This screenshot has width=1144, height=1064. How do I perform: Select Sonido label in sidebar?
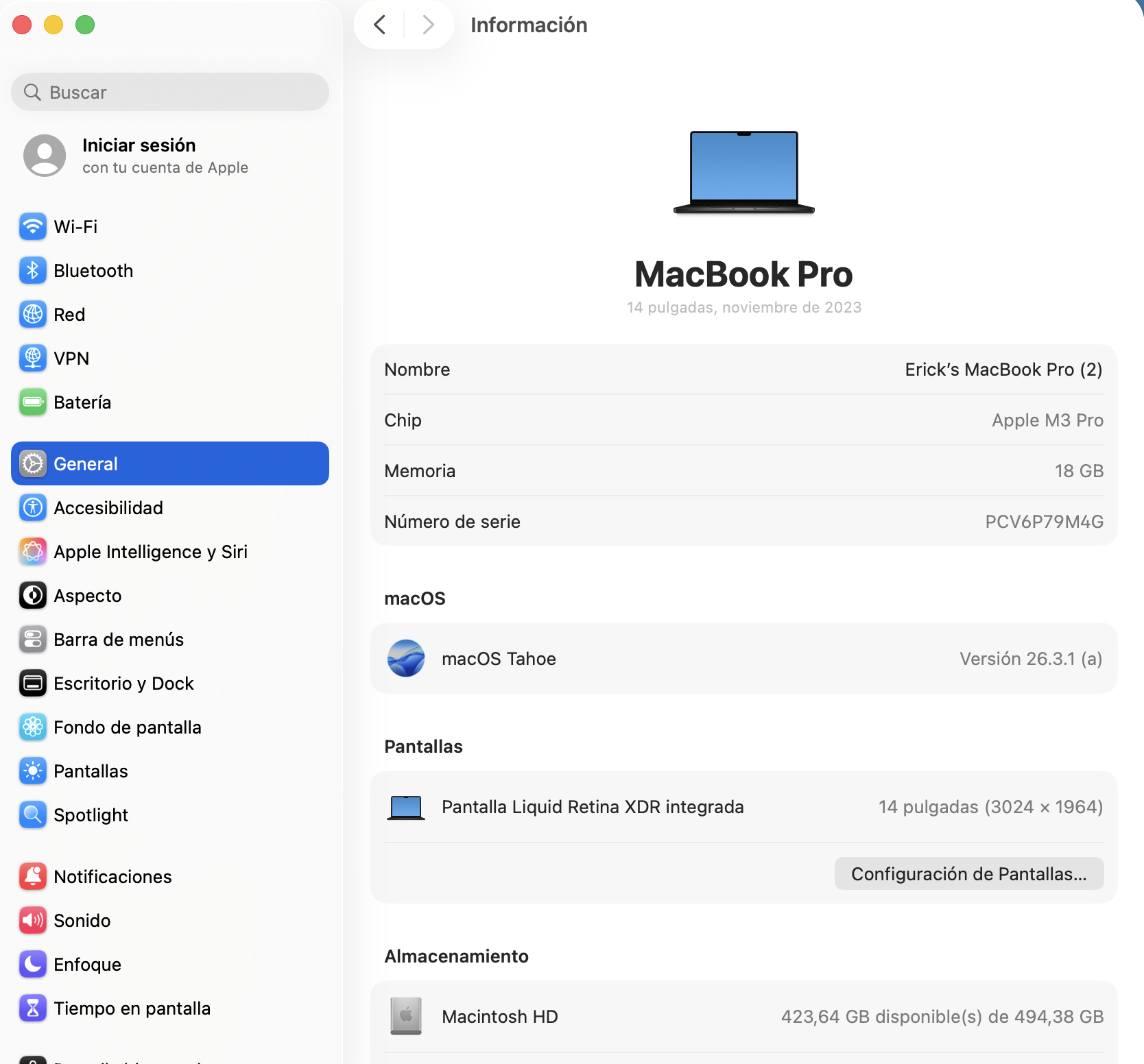click(82, 921)
